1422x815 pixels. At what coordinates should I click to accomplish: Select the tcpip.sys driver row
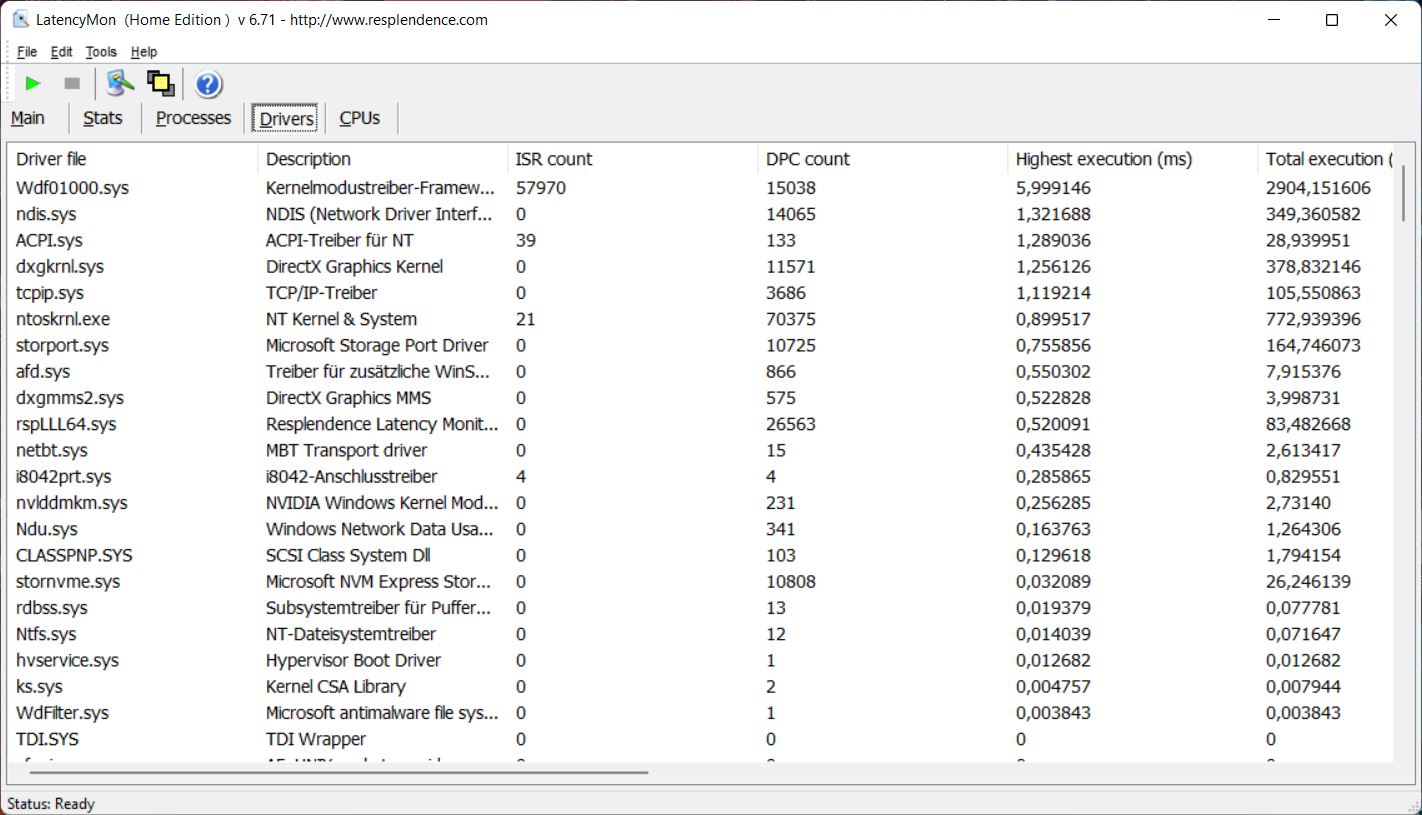[x=701, y=293]
